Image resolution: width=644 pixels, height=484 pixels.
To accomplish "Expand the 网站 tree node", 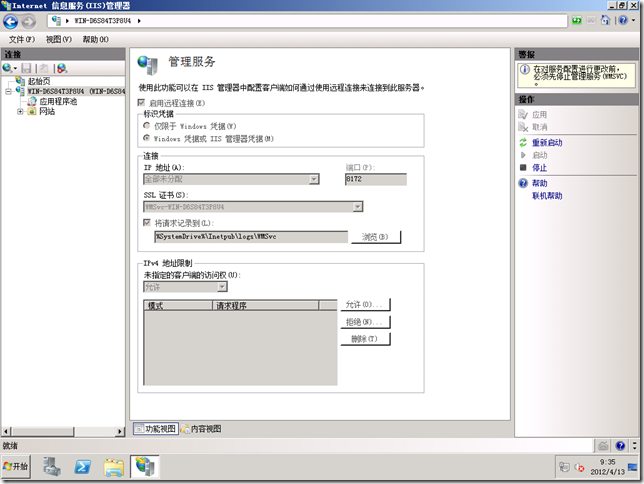I will 20,111.
